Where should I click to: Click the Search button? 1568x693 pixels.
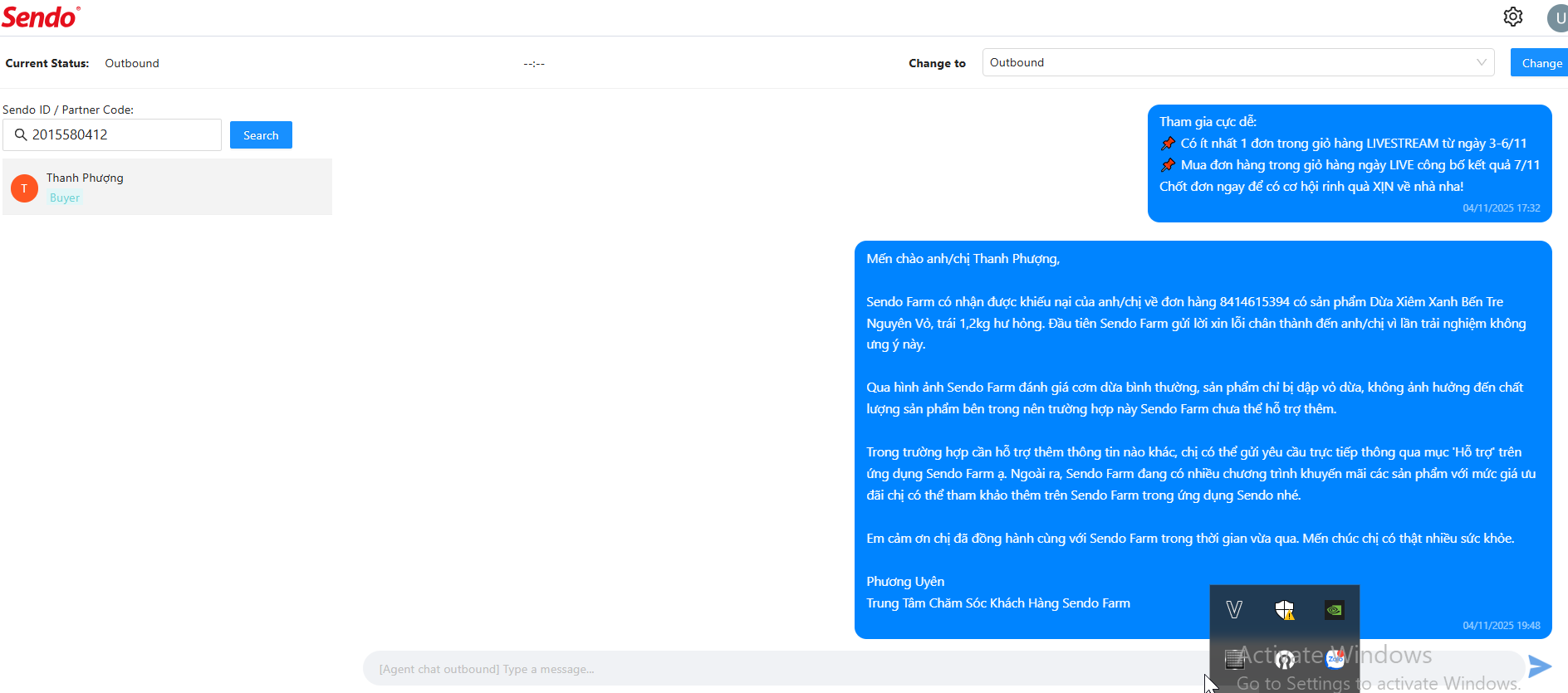[261, 135]
